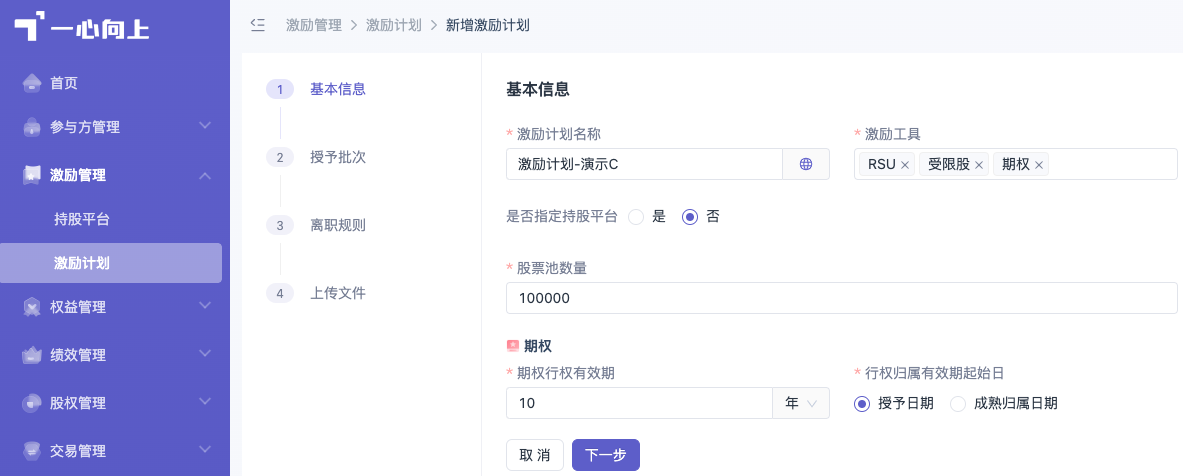This screenshot has height=476, width=1183.
Task: Click the 取消 button
Action: pos(535,455)
